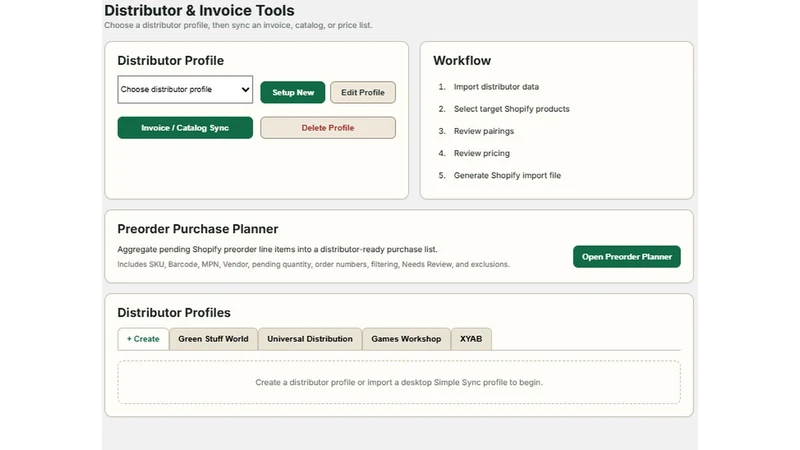Image resolution: width=800 pixels, height=450 pixels.
Task: Open the Choose distributor profile dropdown
Action: (x=185, y=89)
